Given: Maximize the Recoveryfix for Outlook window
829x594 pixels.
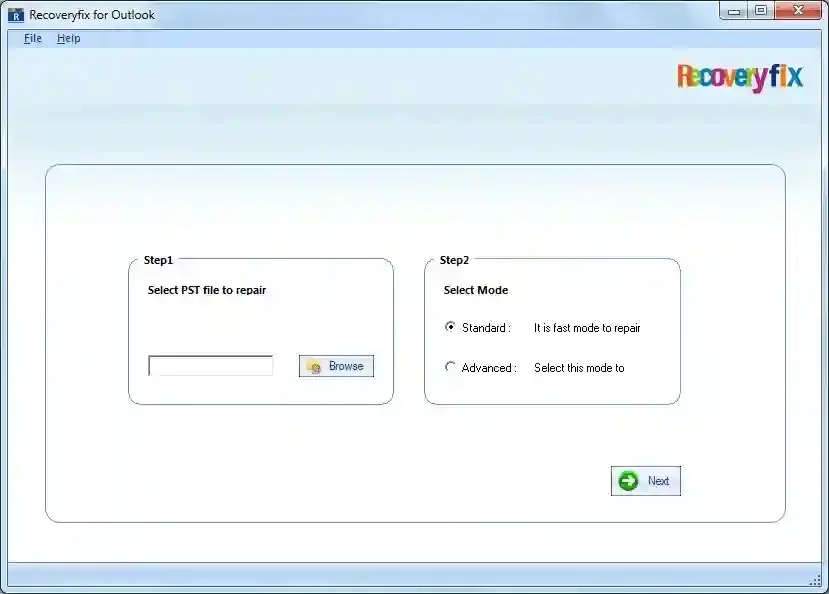Looking at the screenshot, I should (761, 10).
